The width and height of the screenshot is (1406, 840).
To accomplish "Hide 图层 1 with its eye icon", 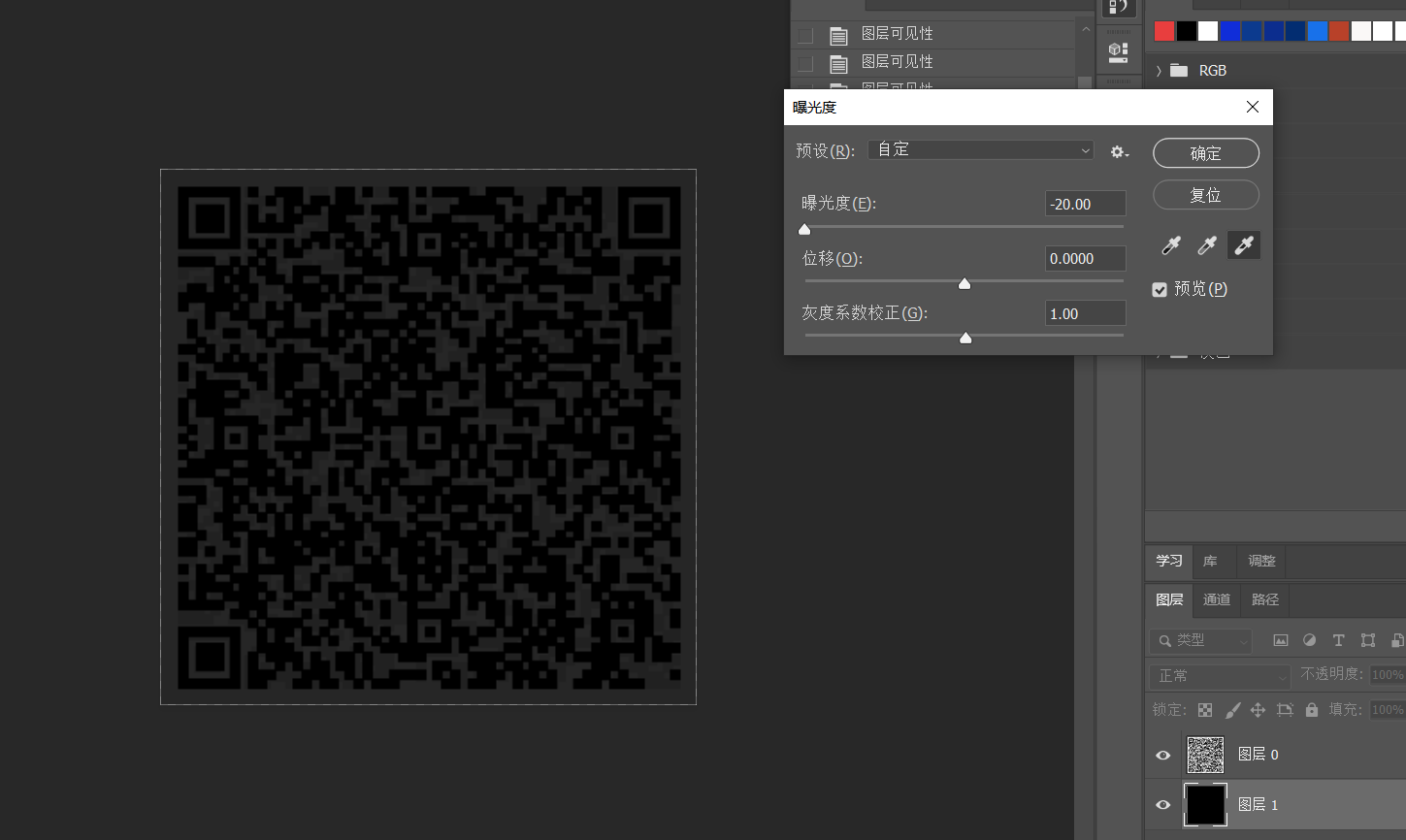I will click(x=1162, y=805).
